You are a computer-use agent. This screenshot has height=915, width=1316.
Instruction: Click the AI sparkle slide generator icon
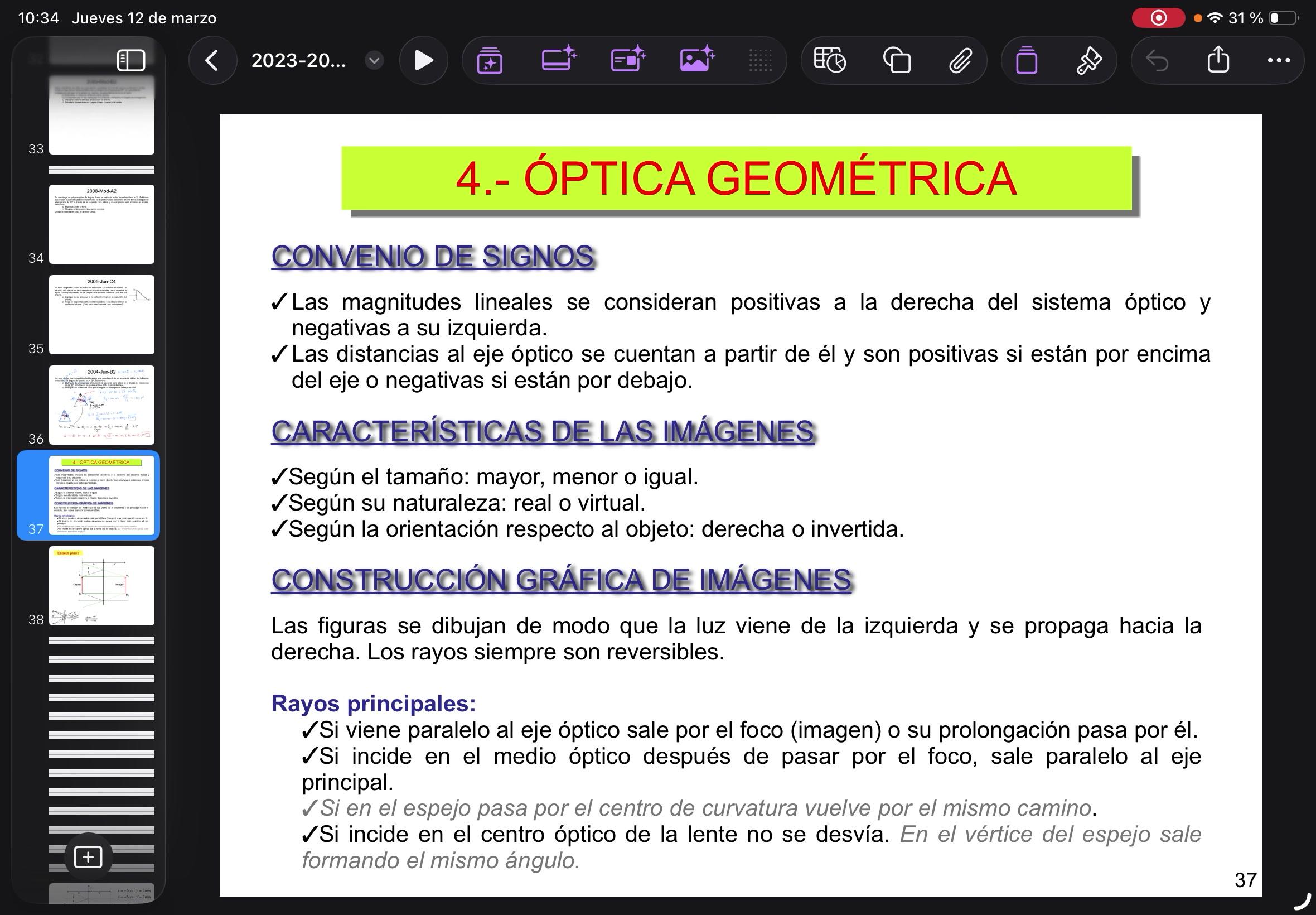point(490,60)
